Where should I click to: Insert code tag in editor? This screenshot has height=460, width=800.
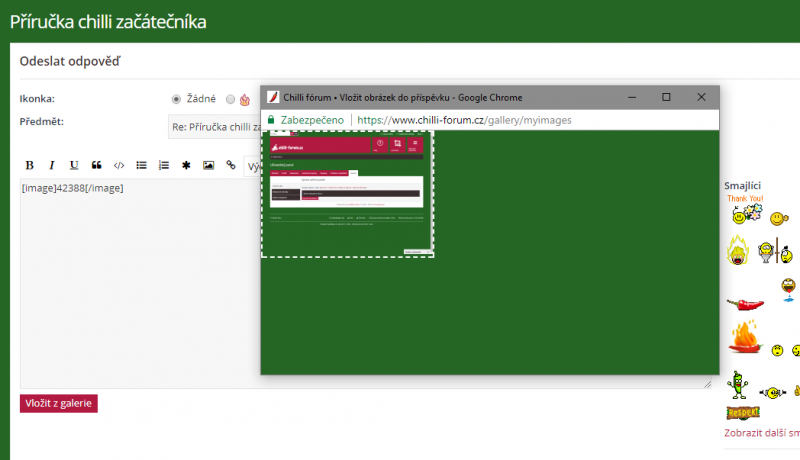click(119, 165)
